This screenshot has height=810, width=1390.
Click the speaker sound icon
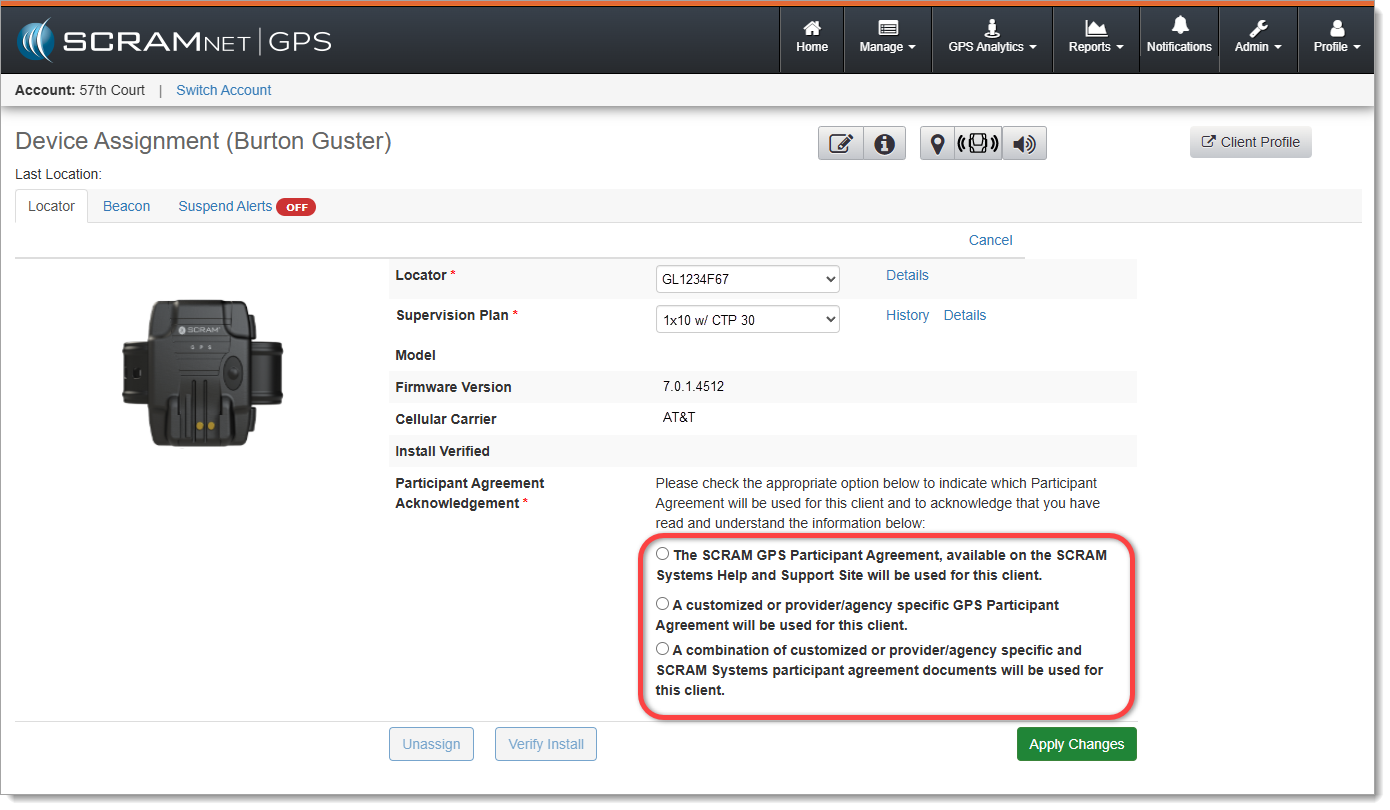click(x=1024, y=144)
